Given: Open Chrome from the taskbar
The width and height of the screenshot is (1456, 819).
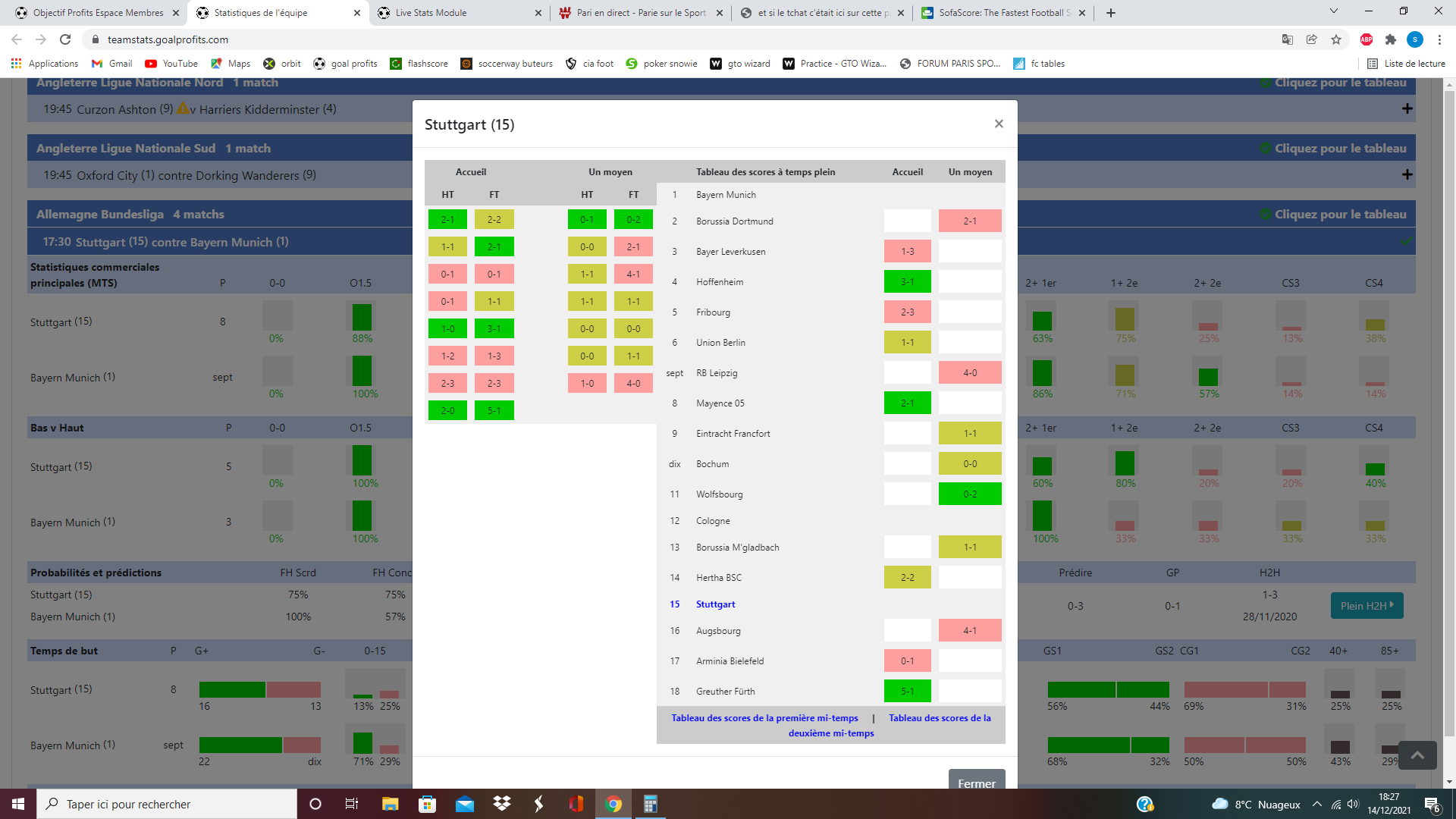Looking at the screenshot, I should click(613, 804).
